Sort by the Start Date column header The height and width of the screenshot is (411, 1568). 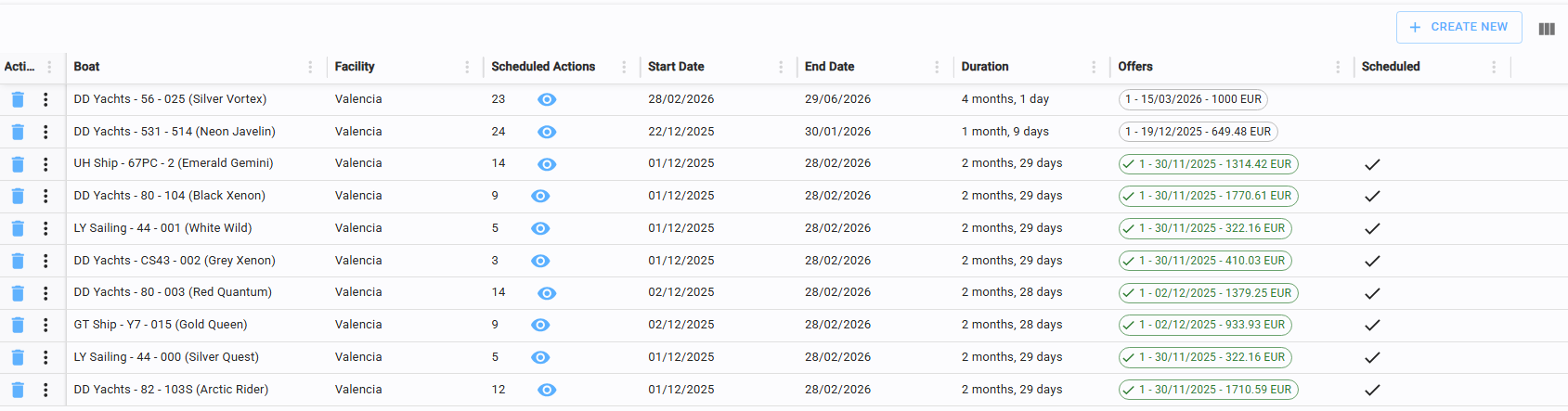coord(676,67)
